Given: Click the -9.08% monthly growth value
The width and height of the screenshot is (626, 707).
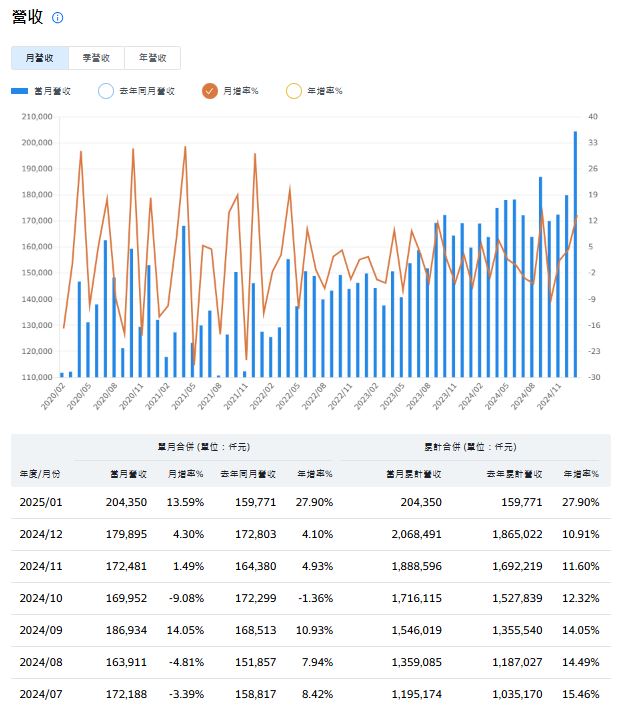Looking at the screenshot, I should pyautogui.click(x=187, y=598).
